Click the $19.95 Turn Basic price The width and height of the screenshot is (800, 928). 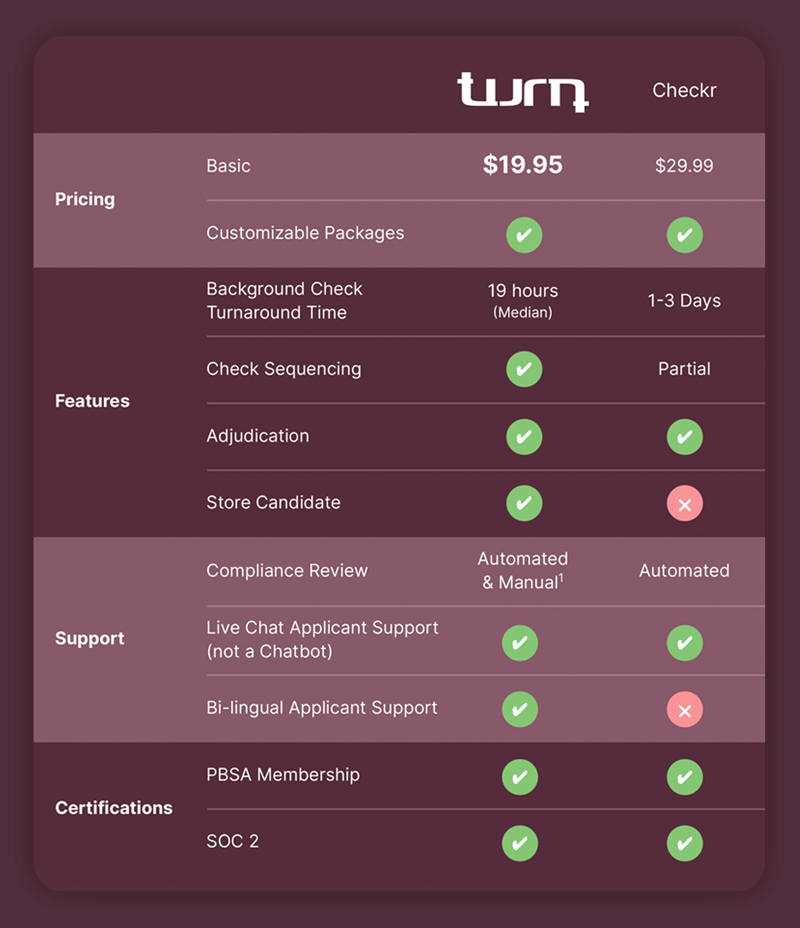(523, 166)
